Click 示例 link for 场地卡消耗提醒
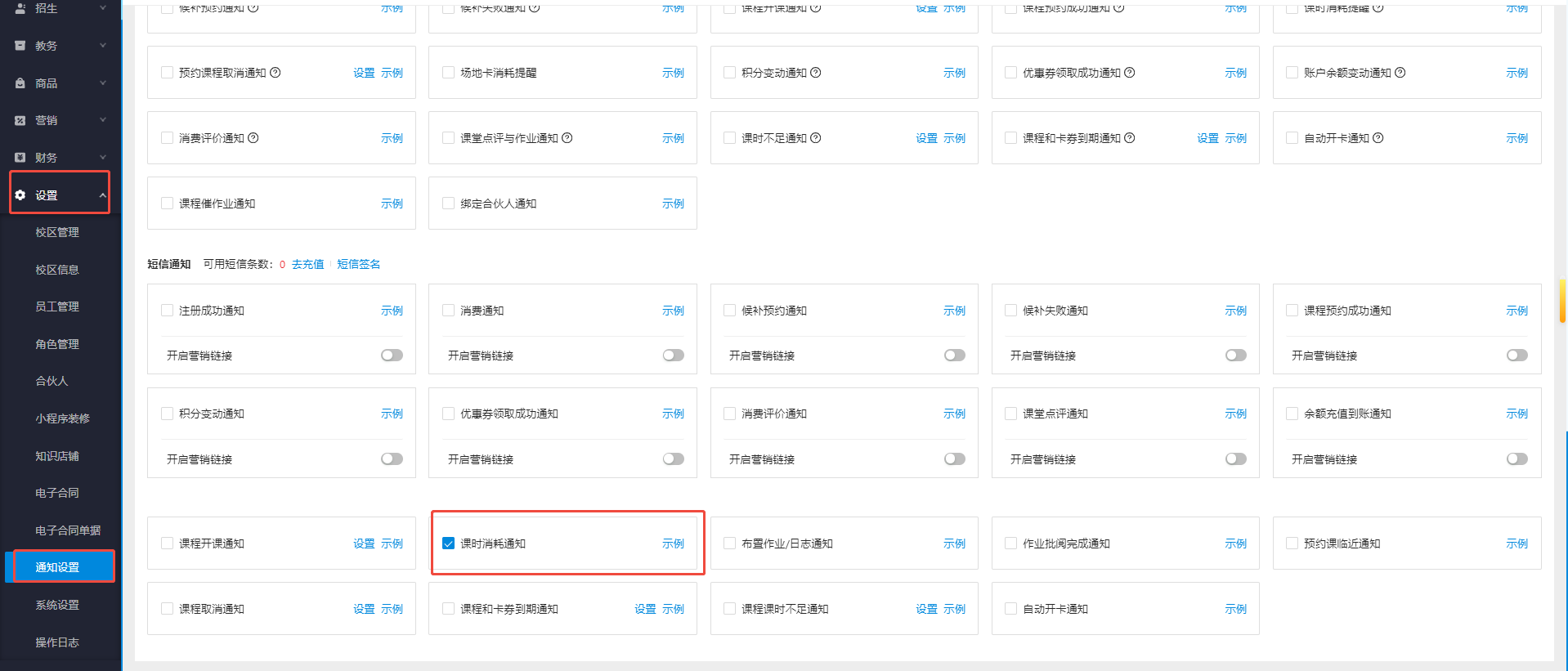 (673, 73)
